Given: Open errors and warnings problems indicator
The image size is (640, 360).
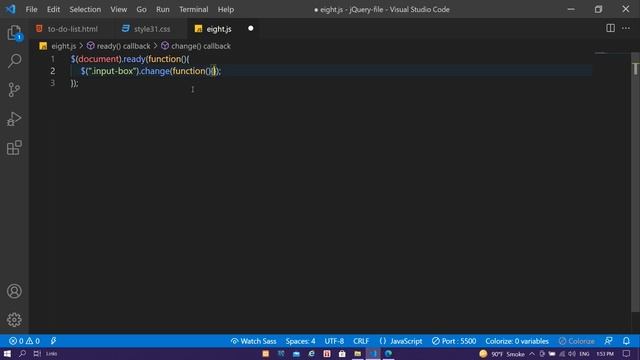Looking at the screenshot, I should pyautogui.click(x=24, y=341).
